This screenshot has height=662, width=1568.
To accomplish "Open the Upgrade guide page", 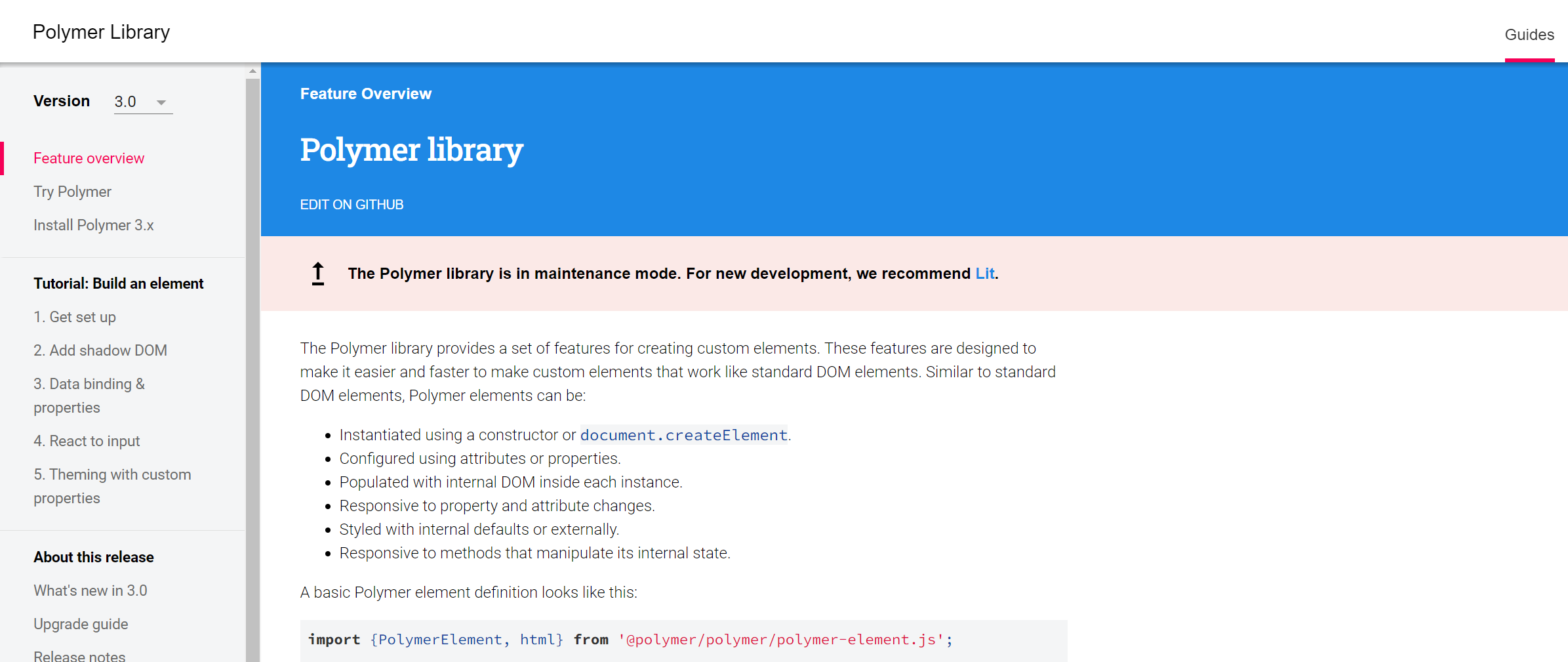I will coord(81,624).
